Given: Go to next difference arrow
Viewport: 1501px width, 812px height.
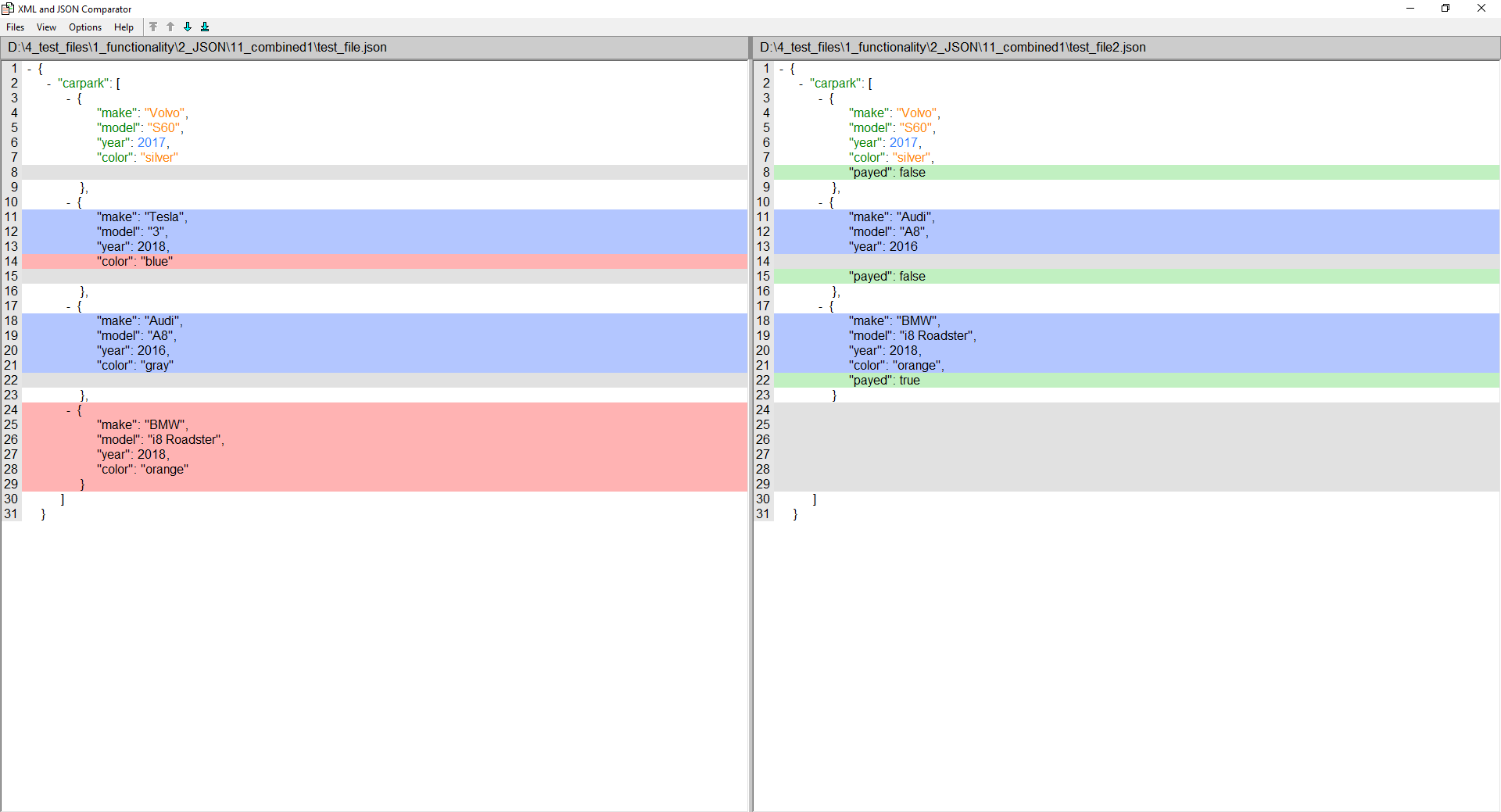Looking at the screenshot, I should point(188,27).
